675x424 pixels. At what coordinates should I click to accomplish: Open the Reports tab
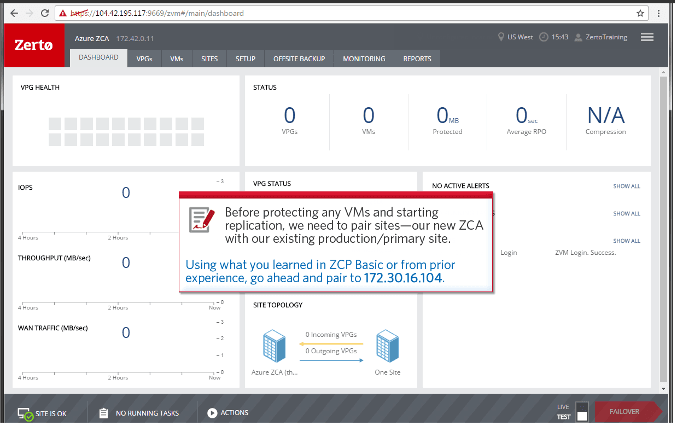click(x=417, y=59)
